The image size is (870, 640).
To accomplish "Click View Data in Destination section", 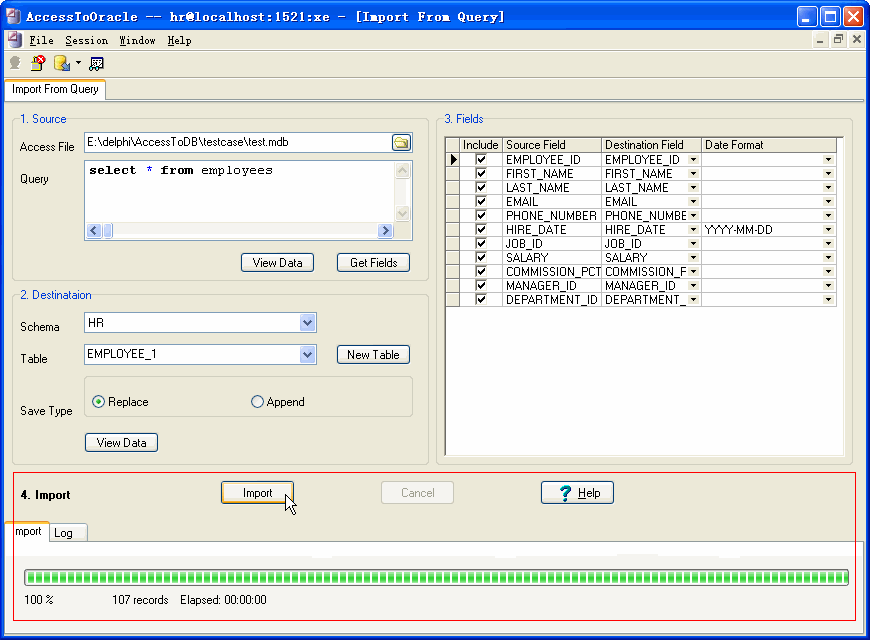I will pos(122,443).
